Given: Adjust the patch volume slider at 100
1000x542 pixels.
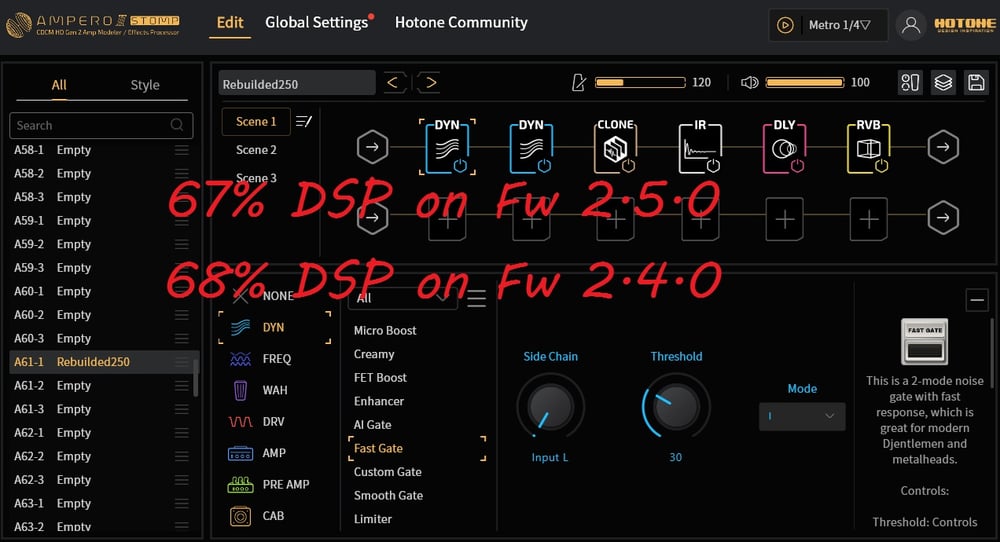Looking at the screenshot, I should click(x=805, y=82).
